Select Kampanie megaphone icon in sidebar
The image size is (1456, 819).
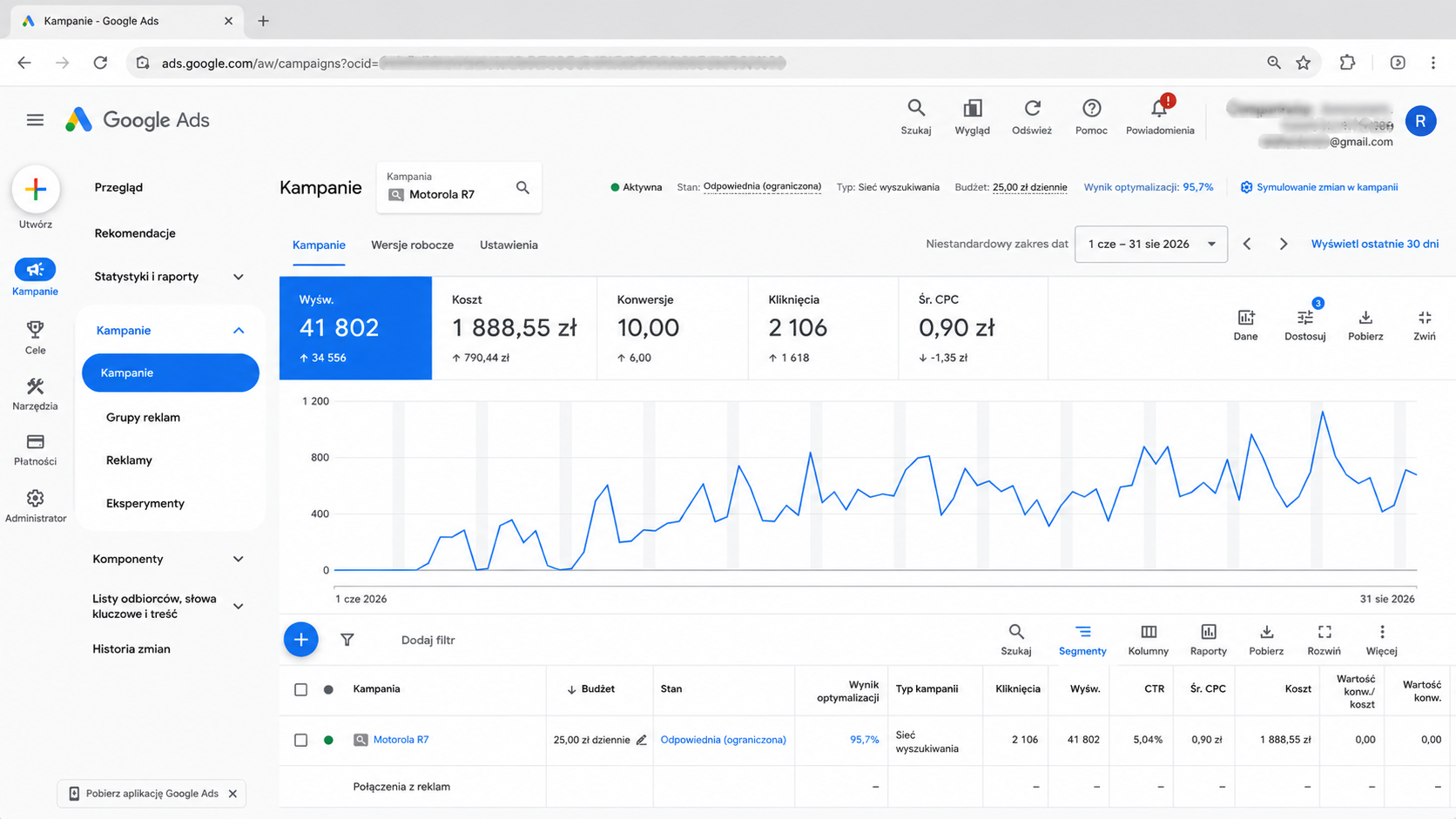(x=35, y=270)
